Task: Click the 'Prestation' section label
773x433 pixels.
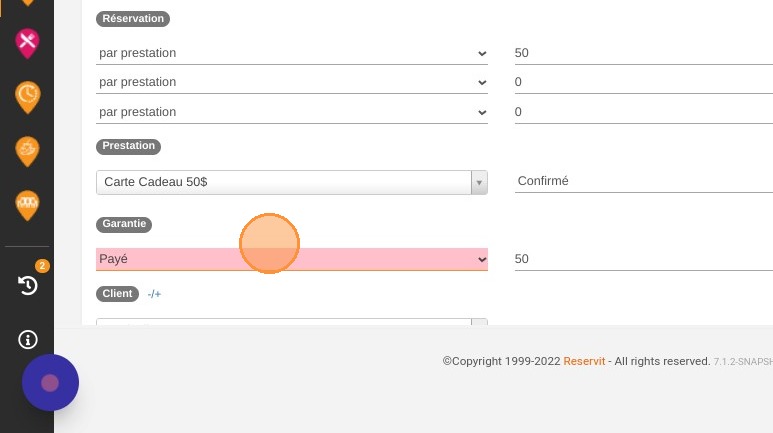Action: tap(128, 146)
